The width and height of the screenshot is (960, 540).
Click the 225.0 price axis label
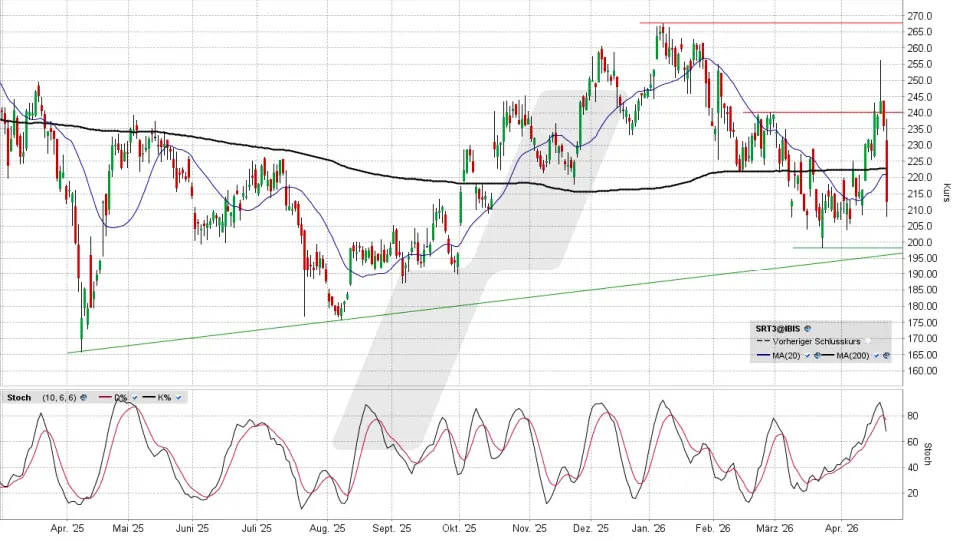pyautogui.click(x=920, y=162)
